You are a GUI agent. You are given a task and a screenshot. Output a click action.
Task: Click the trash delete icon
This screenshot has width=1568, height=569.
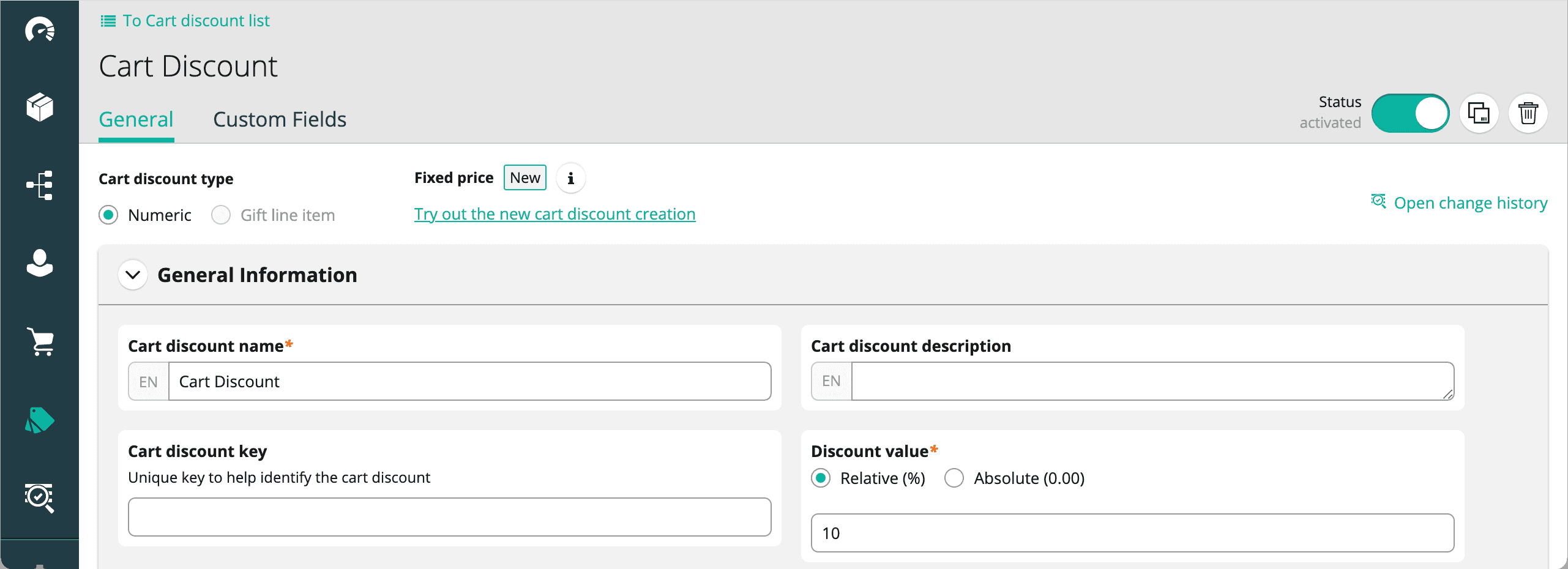coord(1528,114)
